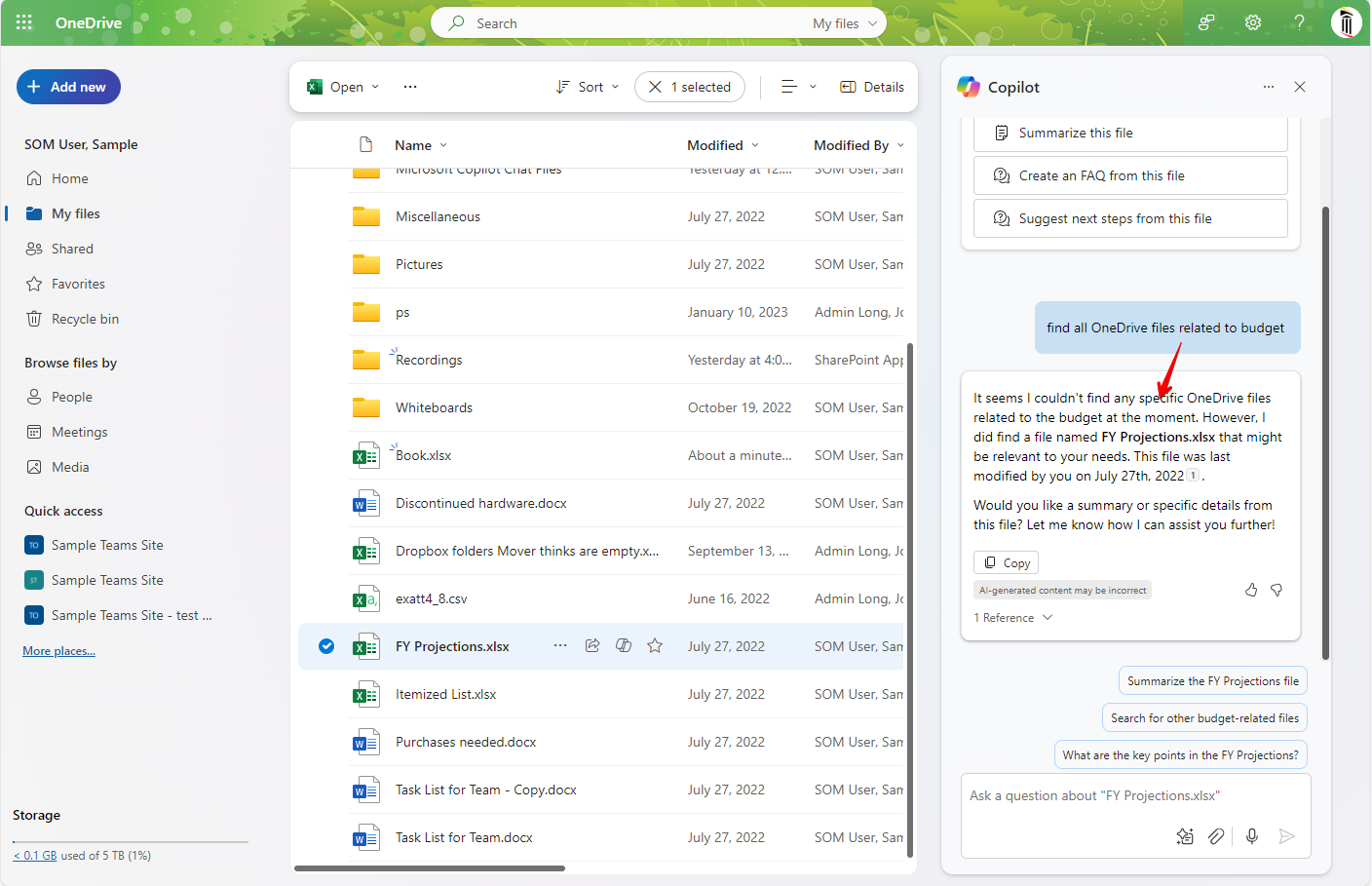Open the settings gear in header
The image size is (1372, 886).
click(x=1253, y=22)
